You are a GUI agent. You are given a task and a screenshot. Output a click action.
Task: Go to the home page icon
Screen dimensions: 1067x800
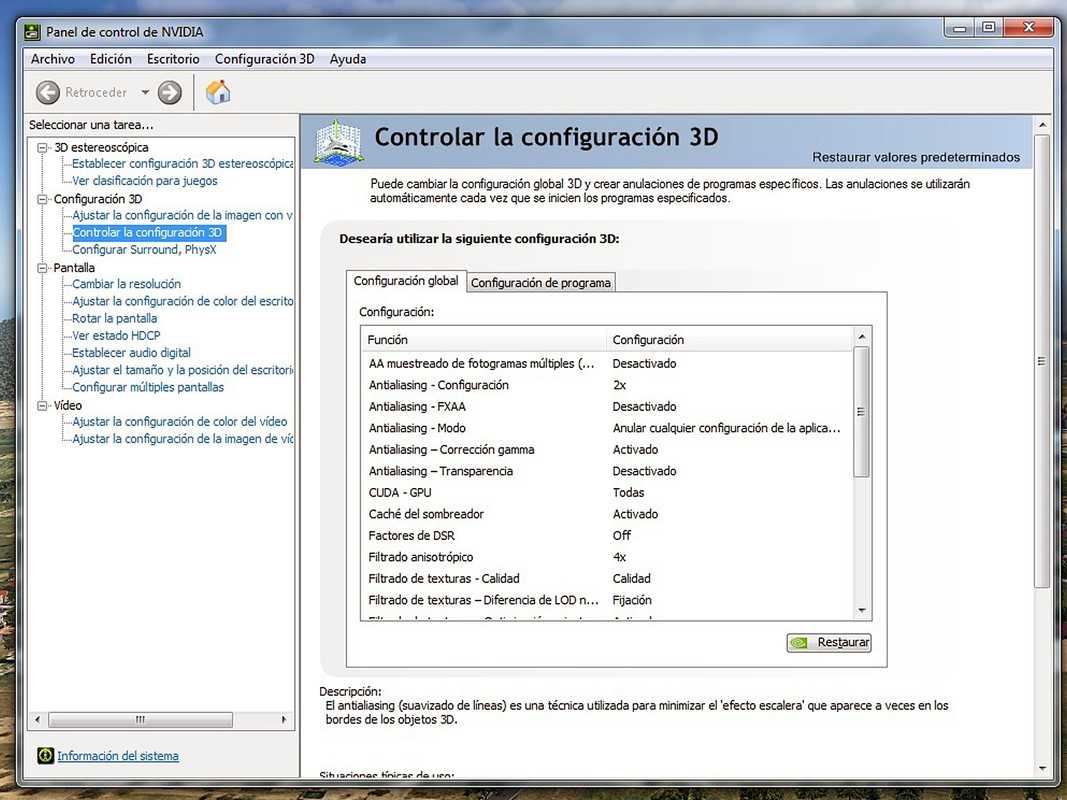coord(218,91)
